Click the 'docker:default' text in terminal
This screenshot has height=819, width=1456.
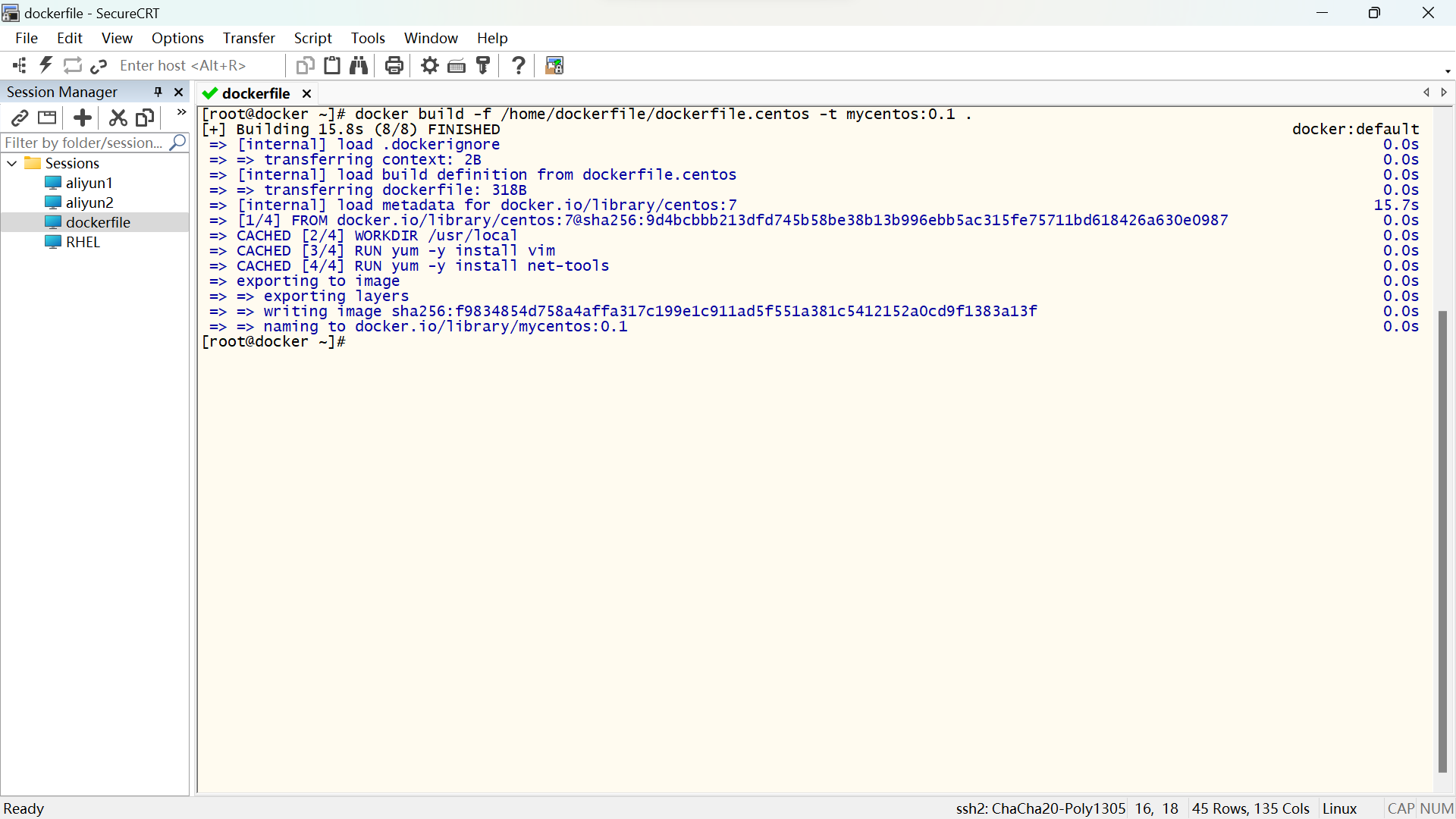coord(1355,130)
